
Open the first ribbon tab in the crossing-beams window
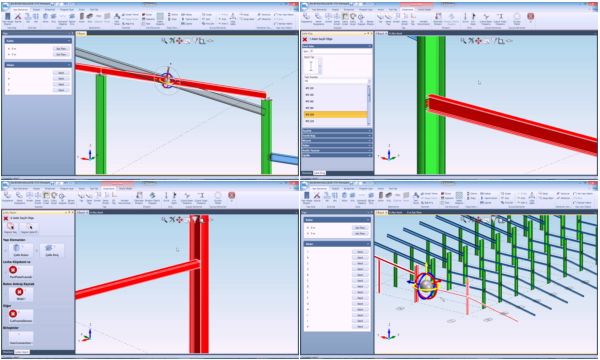click(20, 9)
